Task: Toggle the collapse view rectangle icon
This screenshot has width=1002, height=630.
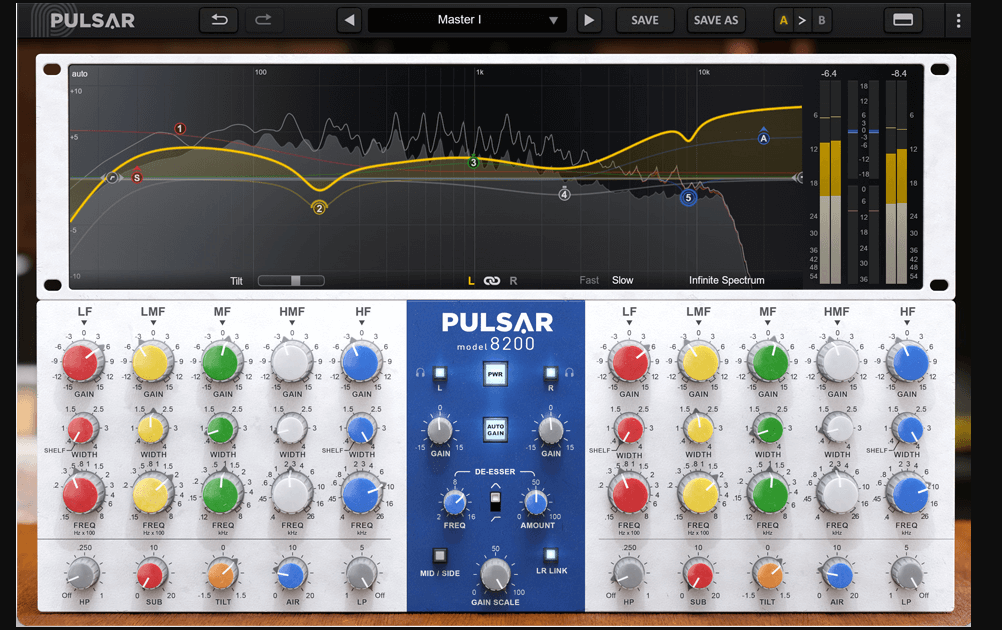Action: [x=902, y=20]
